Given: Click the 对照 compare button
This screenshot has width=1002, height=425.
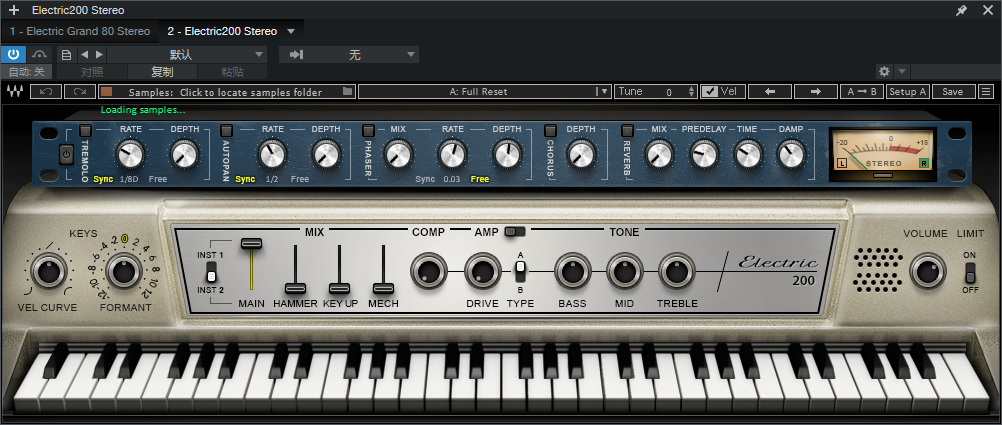Looking at the screenshot, I should tap(92, 72).
